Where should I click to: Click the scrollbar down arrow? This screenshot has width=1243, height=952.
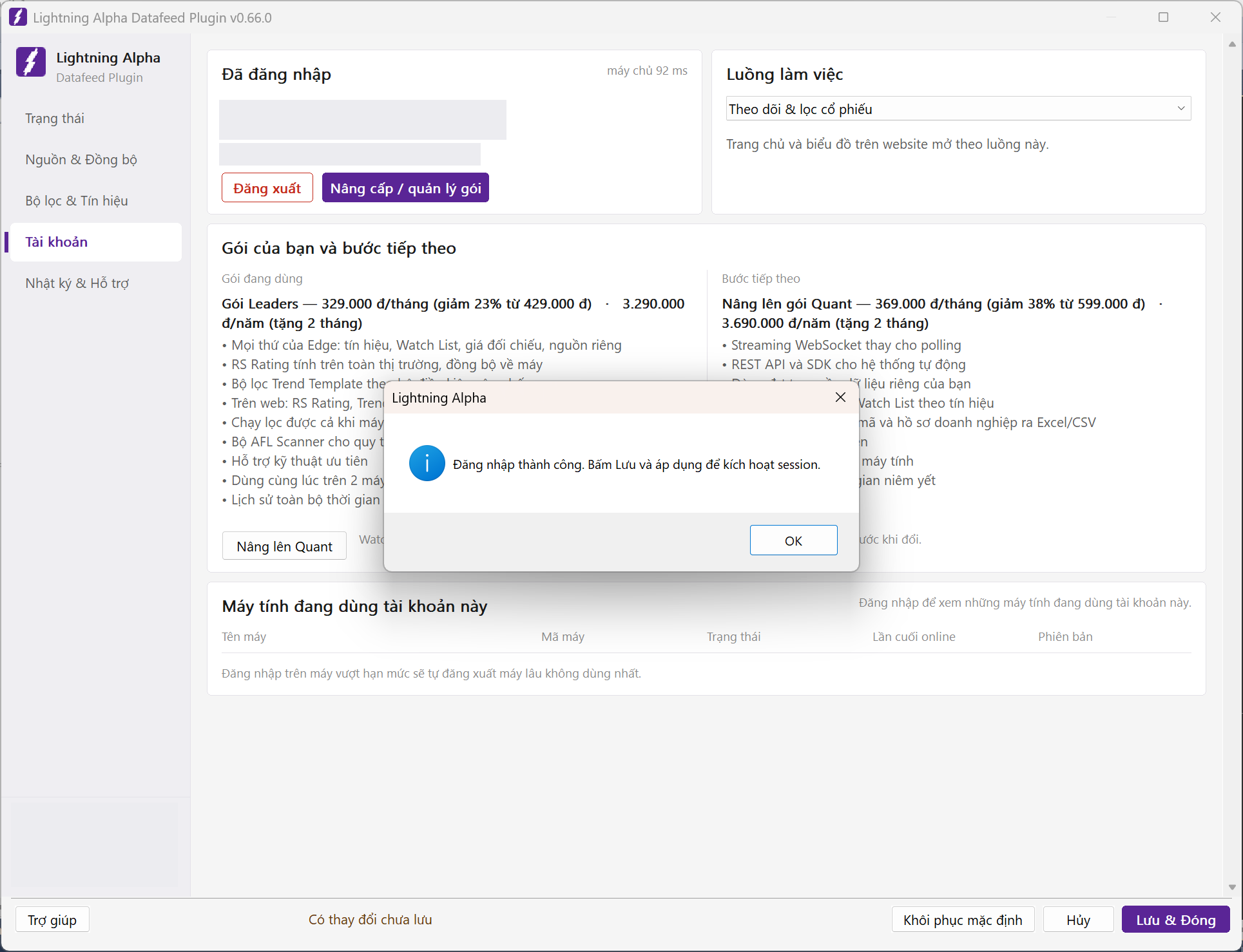(1232, 887)
